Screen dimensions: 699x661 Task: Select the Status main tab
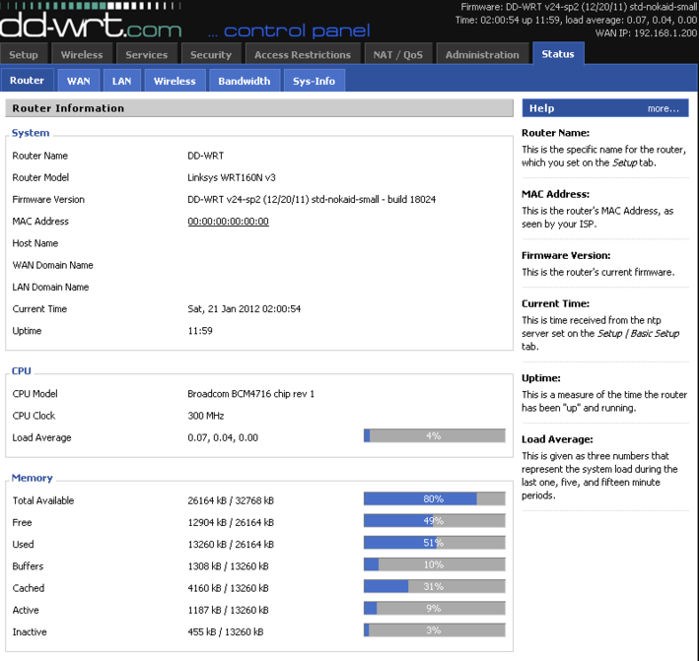click(x=558, y=53)
